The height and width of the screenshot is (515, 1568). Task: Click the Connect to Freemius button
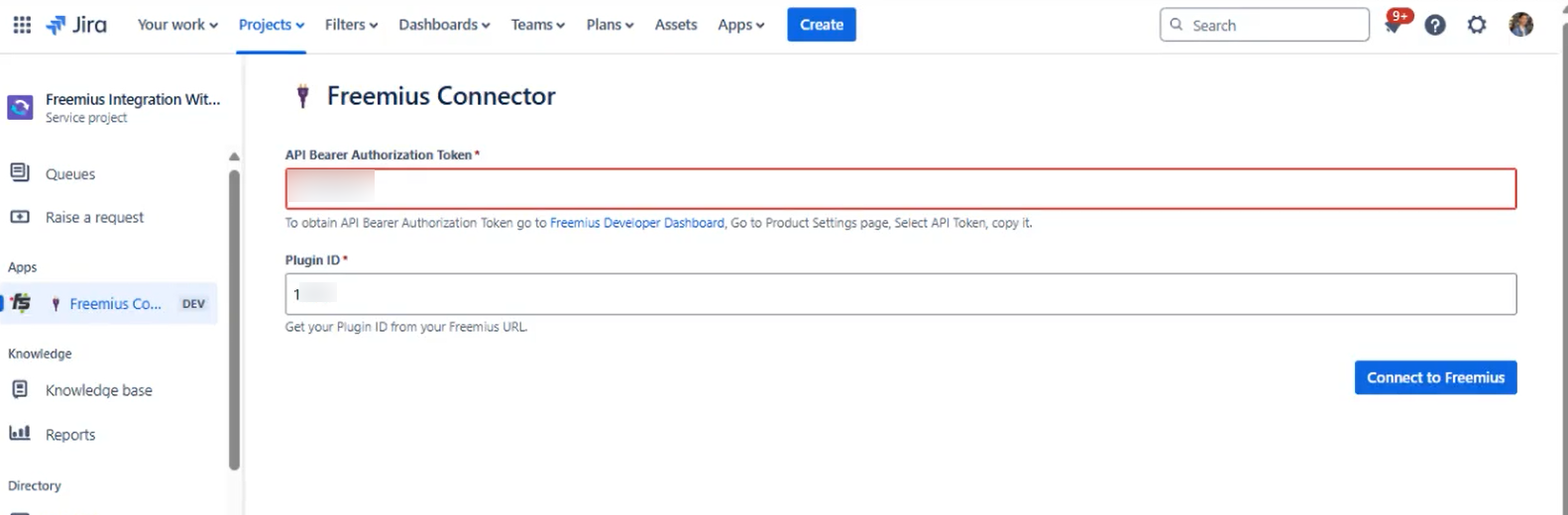coord(1435,377)
